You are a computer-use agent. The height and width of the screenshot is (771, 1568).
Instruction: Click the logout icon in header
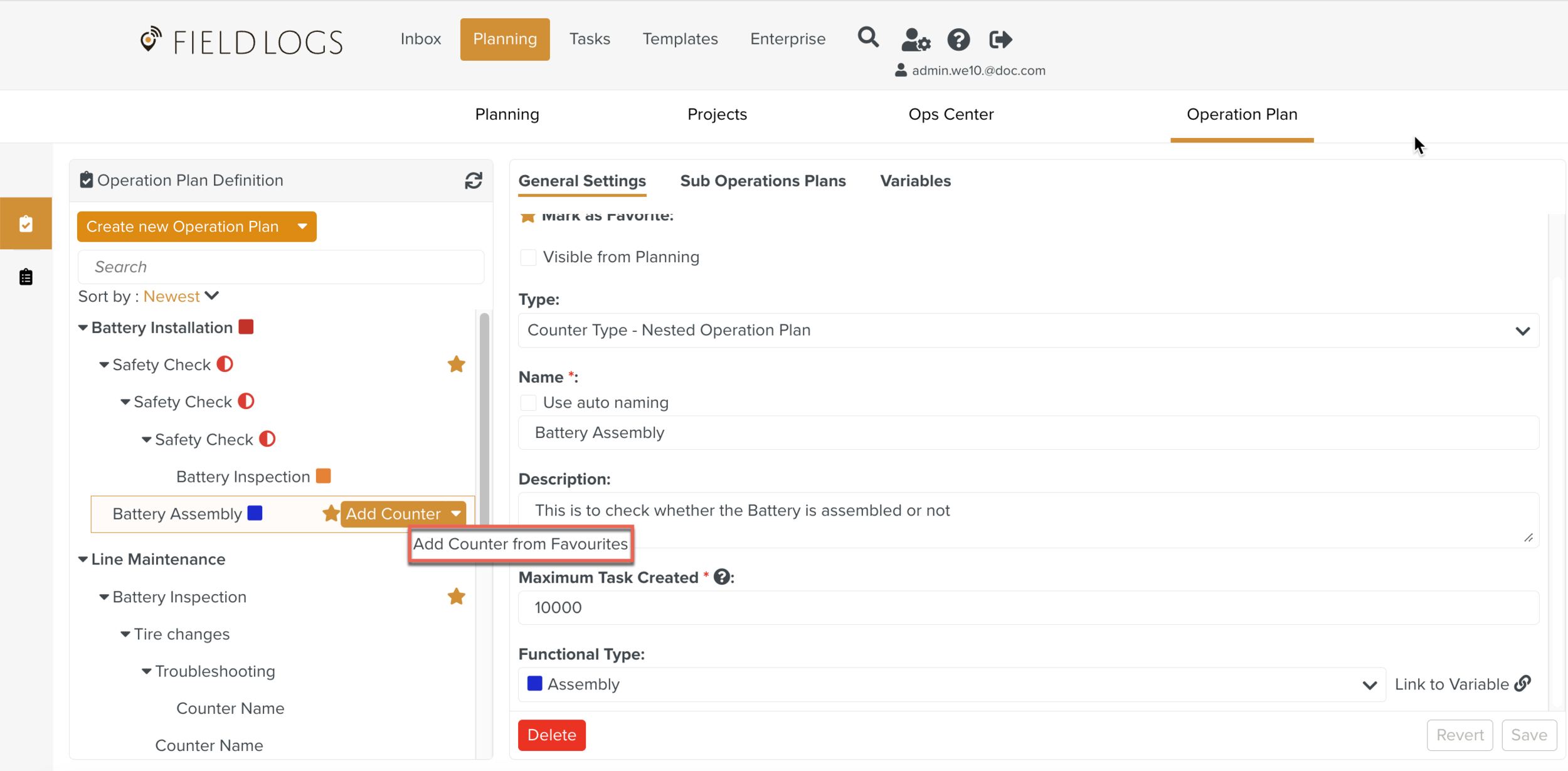coord(1000,40)
